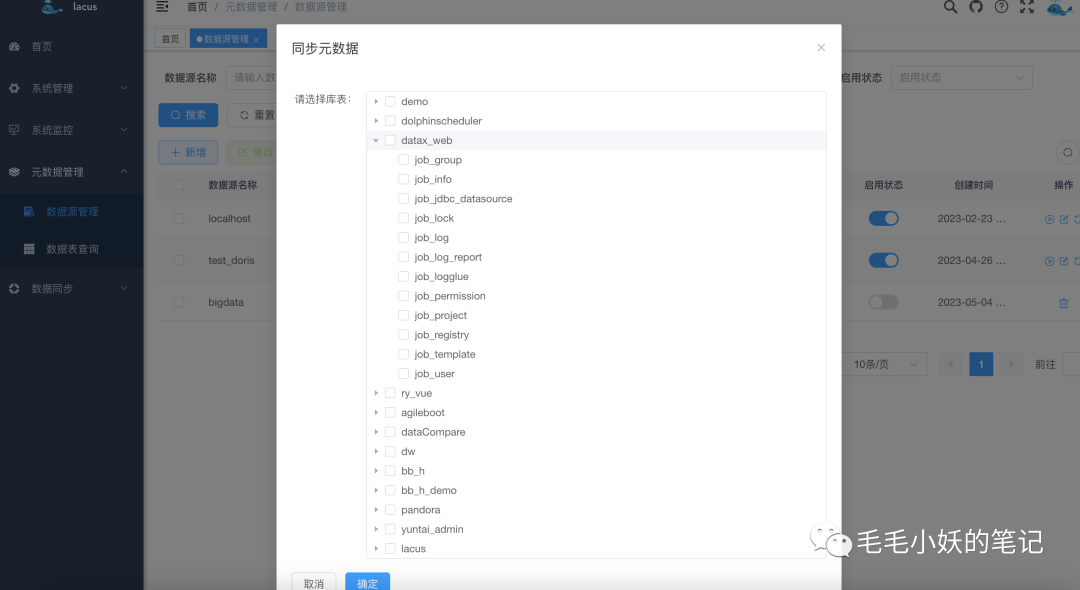Expand the ry_vue tree node
The width and height of the screenshot is (1080, 590).
376,393
